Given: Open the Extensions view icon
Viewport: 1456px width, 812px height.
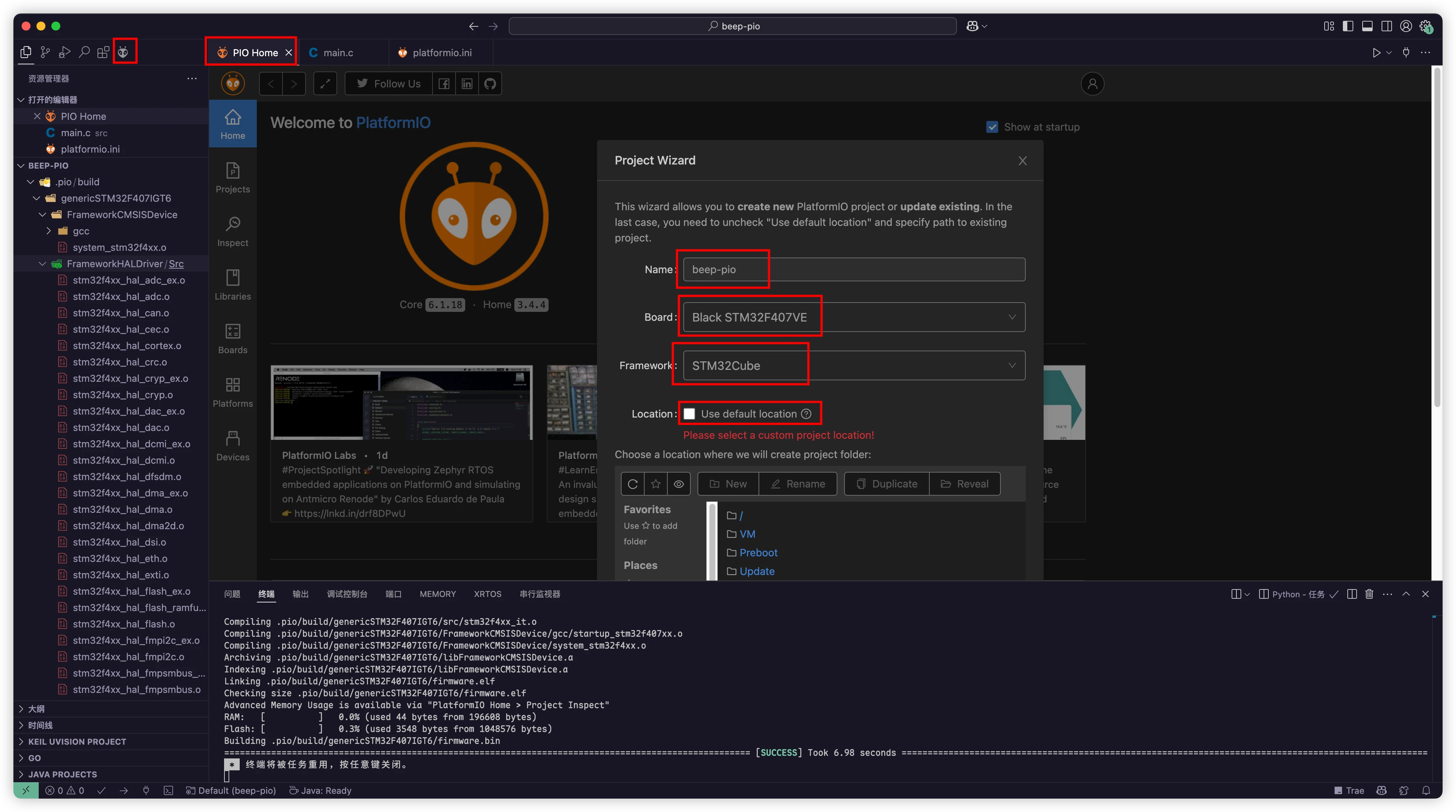Looking at the screenshot, I should coord(103,52).
